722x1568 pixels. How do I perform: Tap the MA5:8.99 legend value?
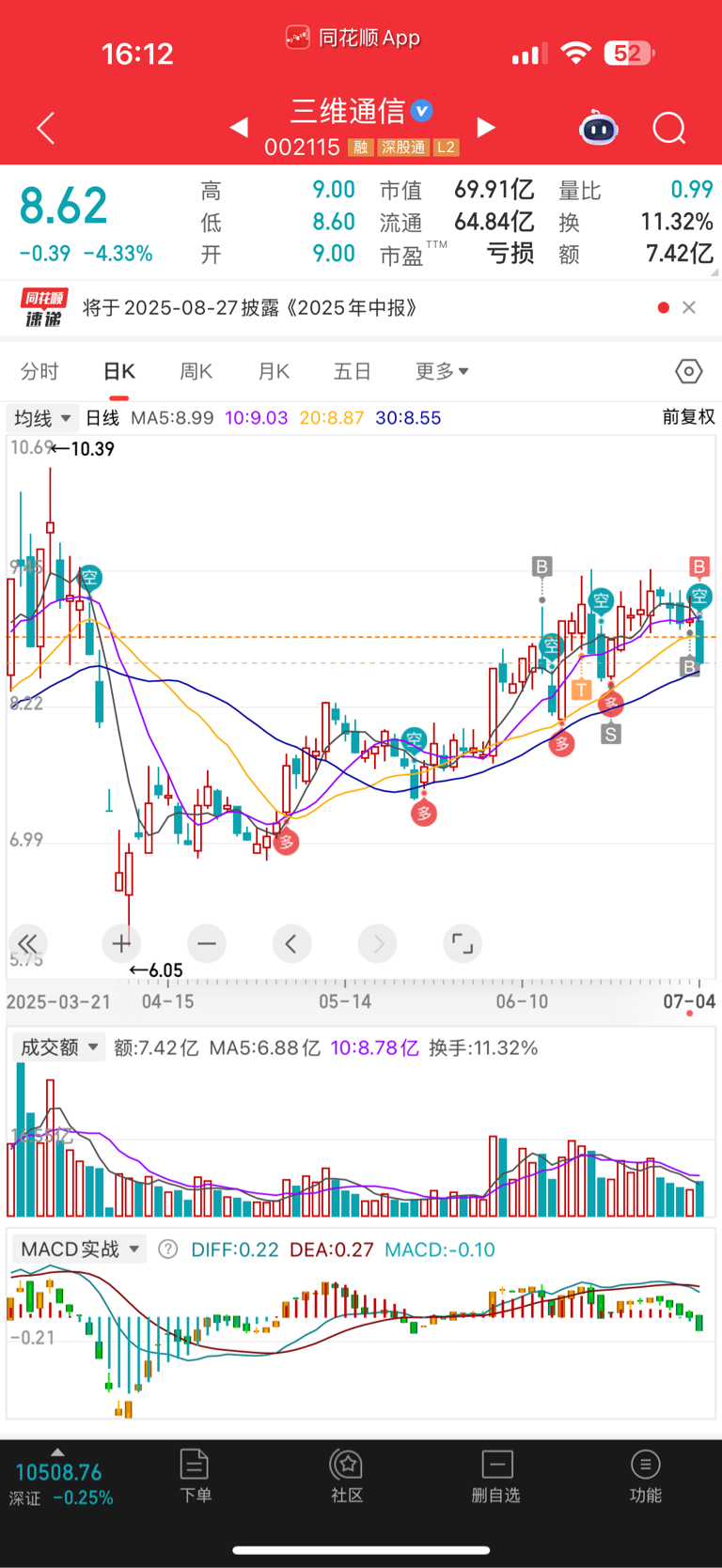[172, 418]
